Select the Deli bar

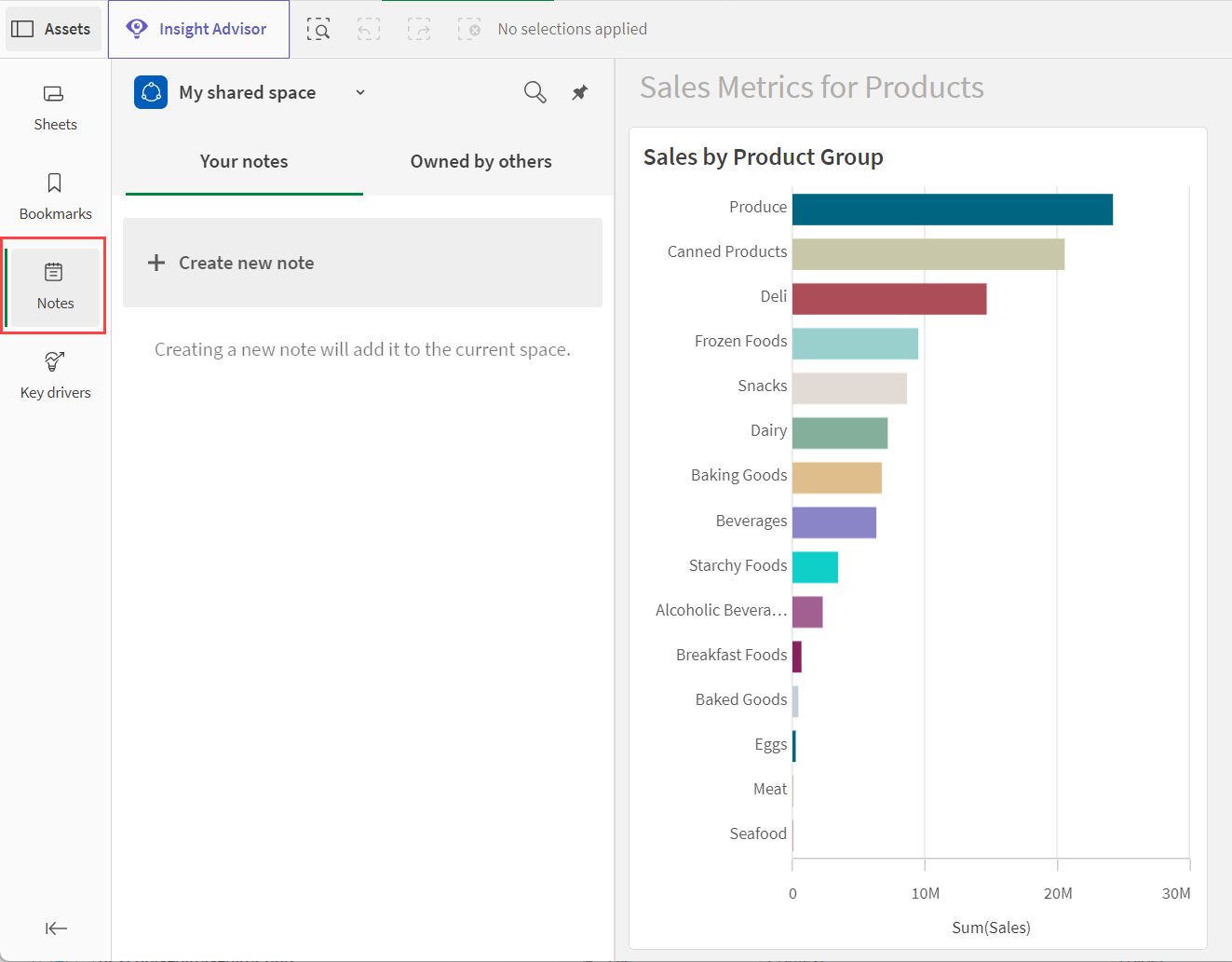(889, 299)
